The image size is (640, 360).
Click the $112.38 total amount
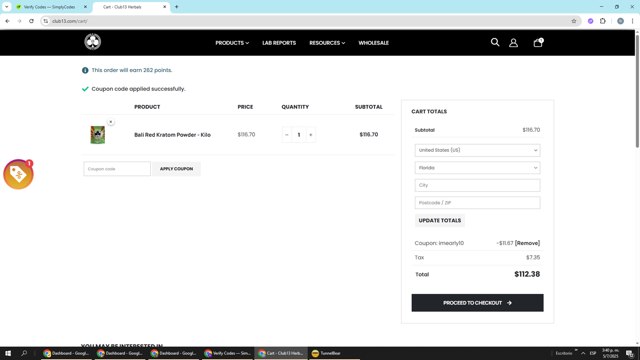click(x=527, y=274)
